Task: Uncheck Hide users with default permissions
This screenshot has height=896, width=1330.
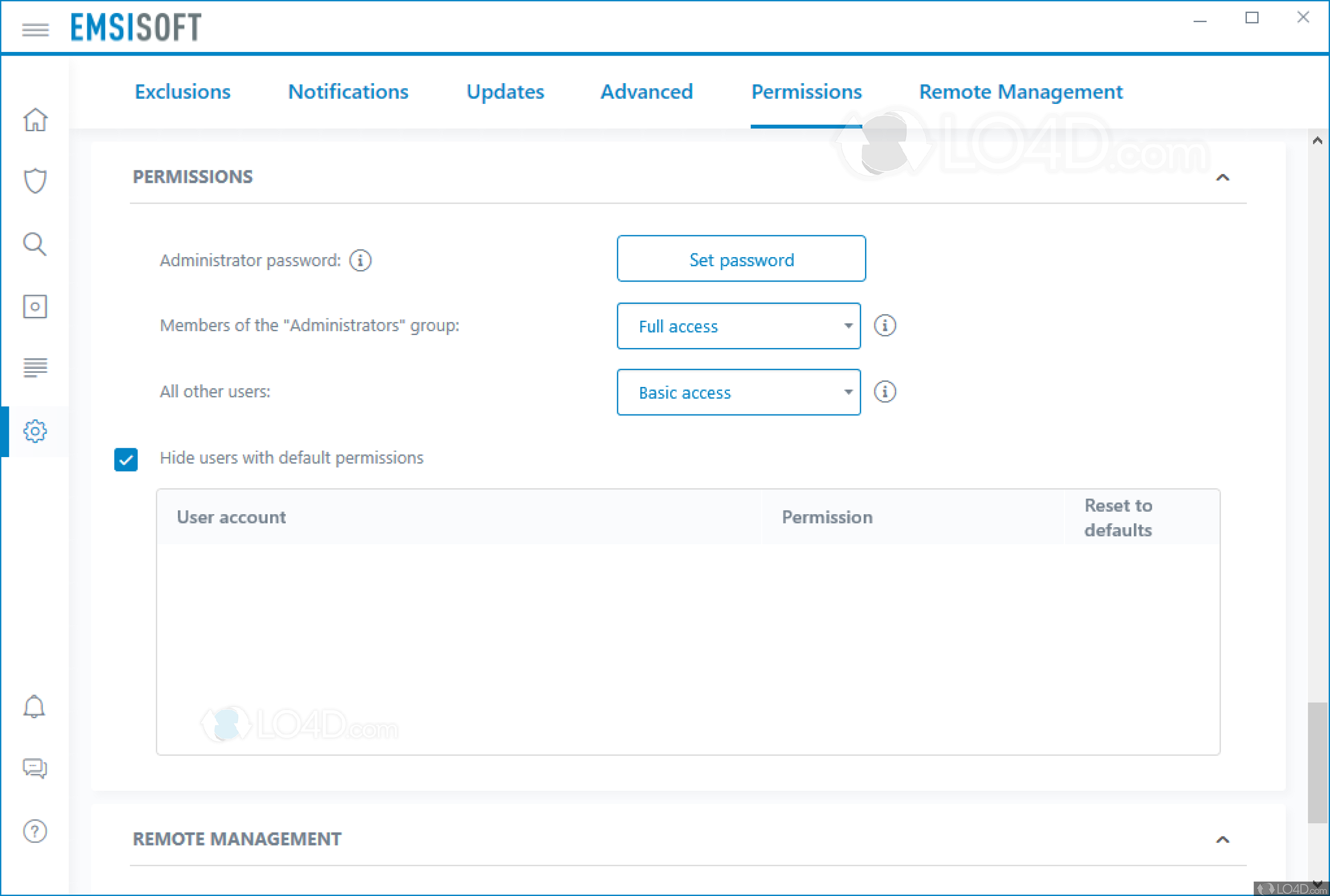Action: click(126, 460)
